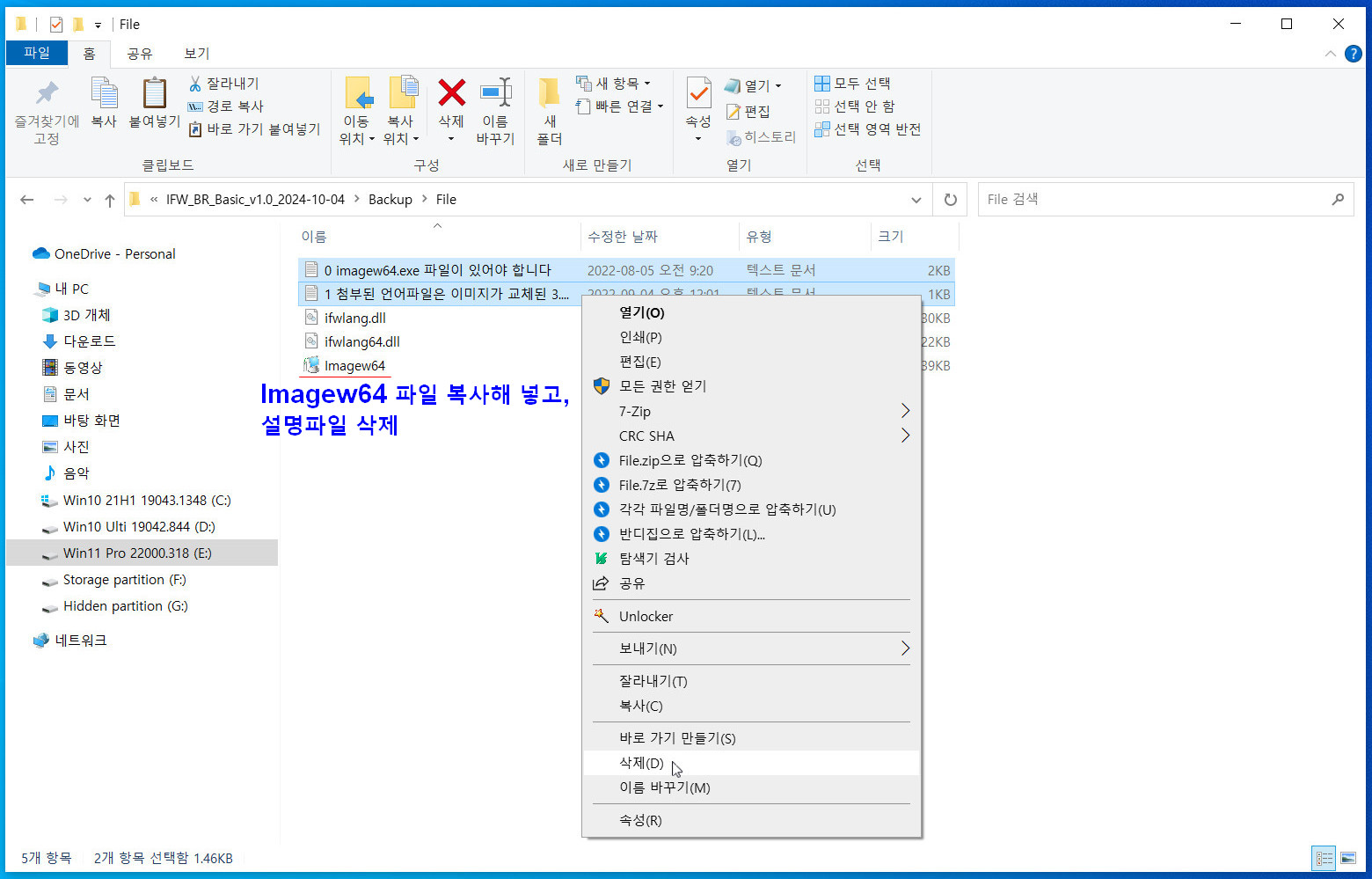Choose 모든 권한 얻기 in context menu
This screenshot has height=879, width=1372.
[752, 386]
